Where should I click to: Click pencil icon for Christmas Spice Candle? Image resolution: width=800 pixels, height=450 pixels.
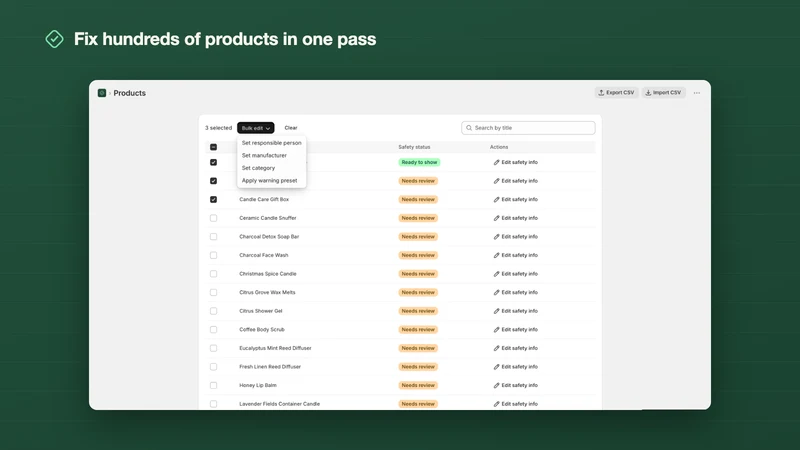[x=496, y=274]
